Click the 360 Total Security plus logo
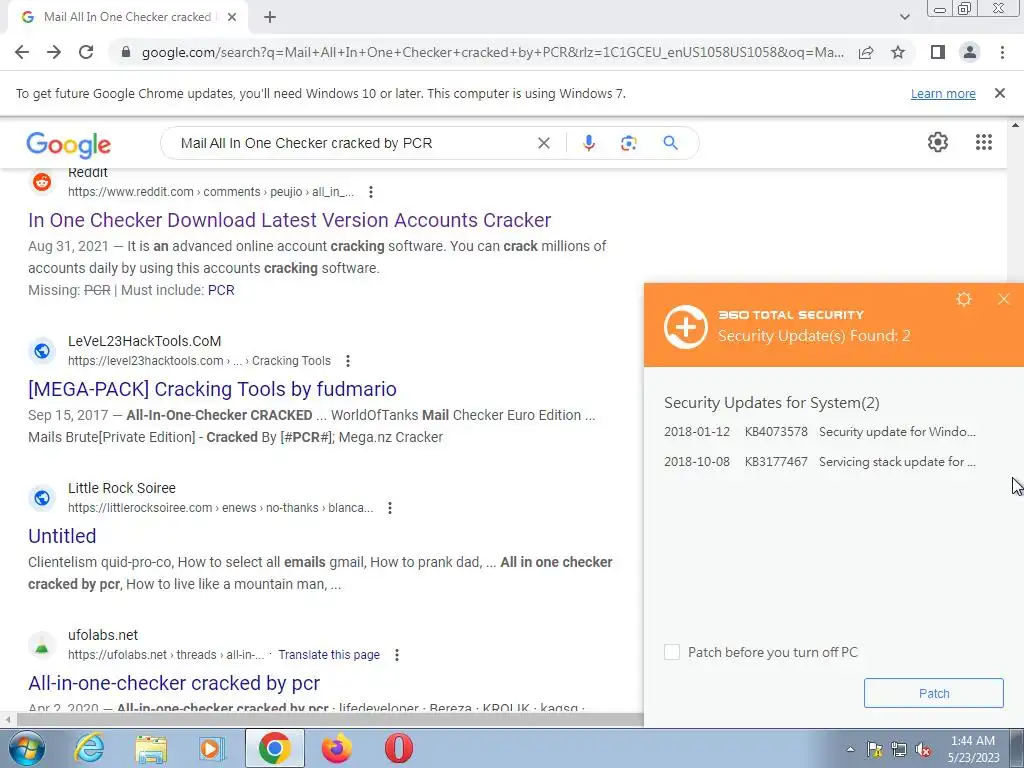The width and height of the screenshot is (1024, 768). (x=686, y=327)
